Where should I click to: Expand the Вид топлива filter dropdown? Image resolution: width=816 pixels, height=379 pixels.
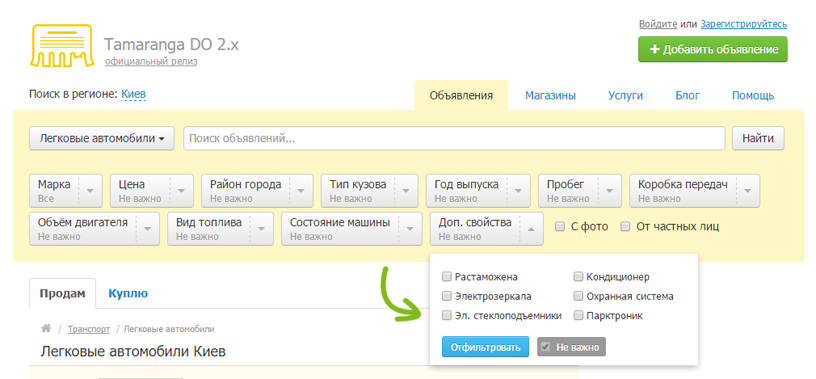click(x=220, y=229)
